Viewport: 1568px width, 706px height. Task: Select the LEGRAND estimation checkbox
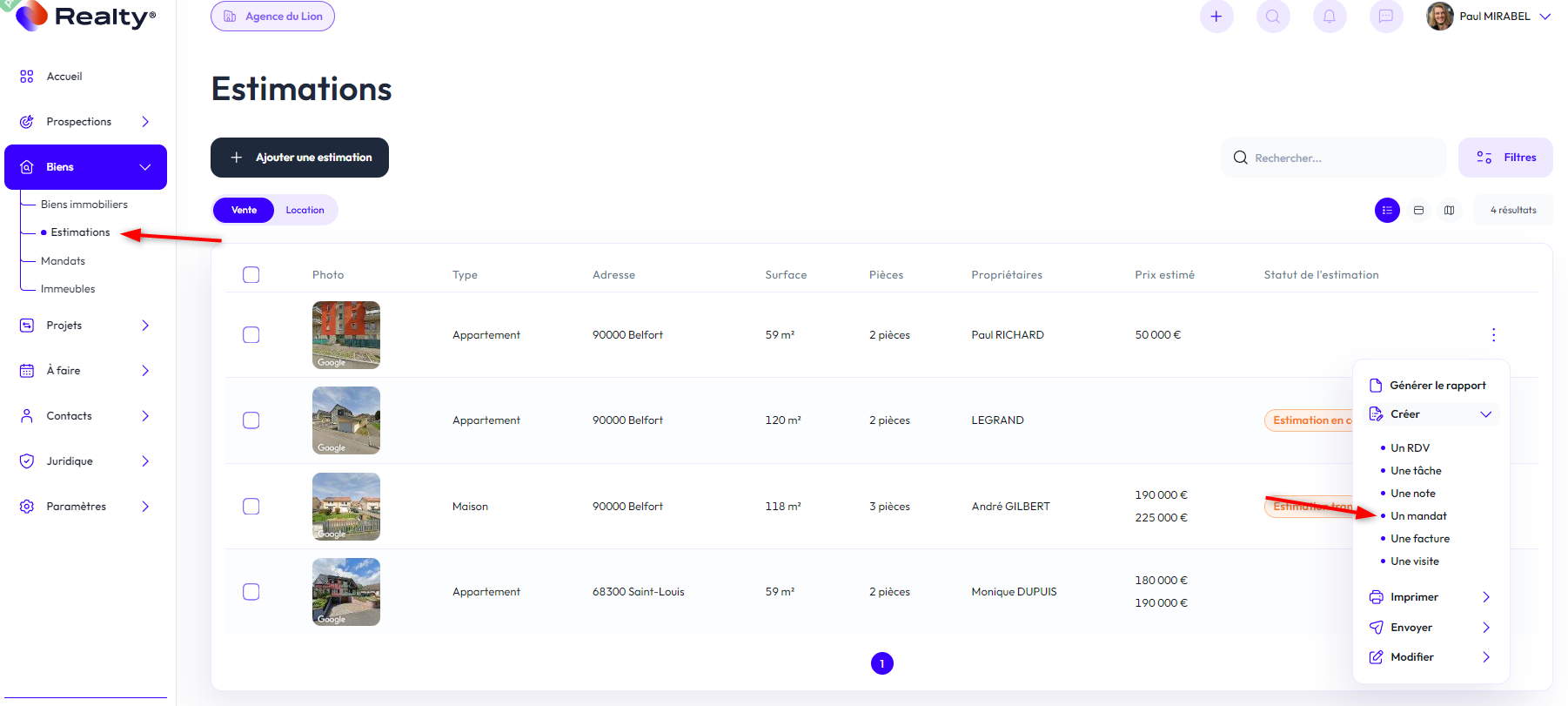[251, 420]
